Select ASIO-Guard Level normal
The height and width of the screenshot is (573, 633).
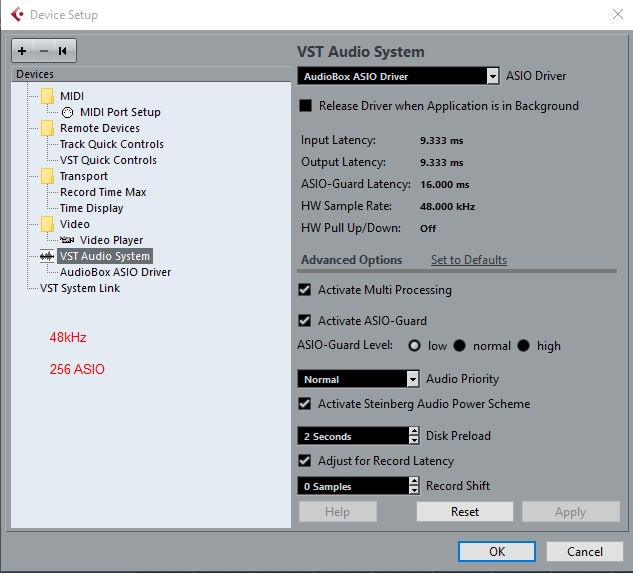pos(459,346)
